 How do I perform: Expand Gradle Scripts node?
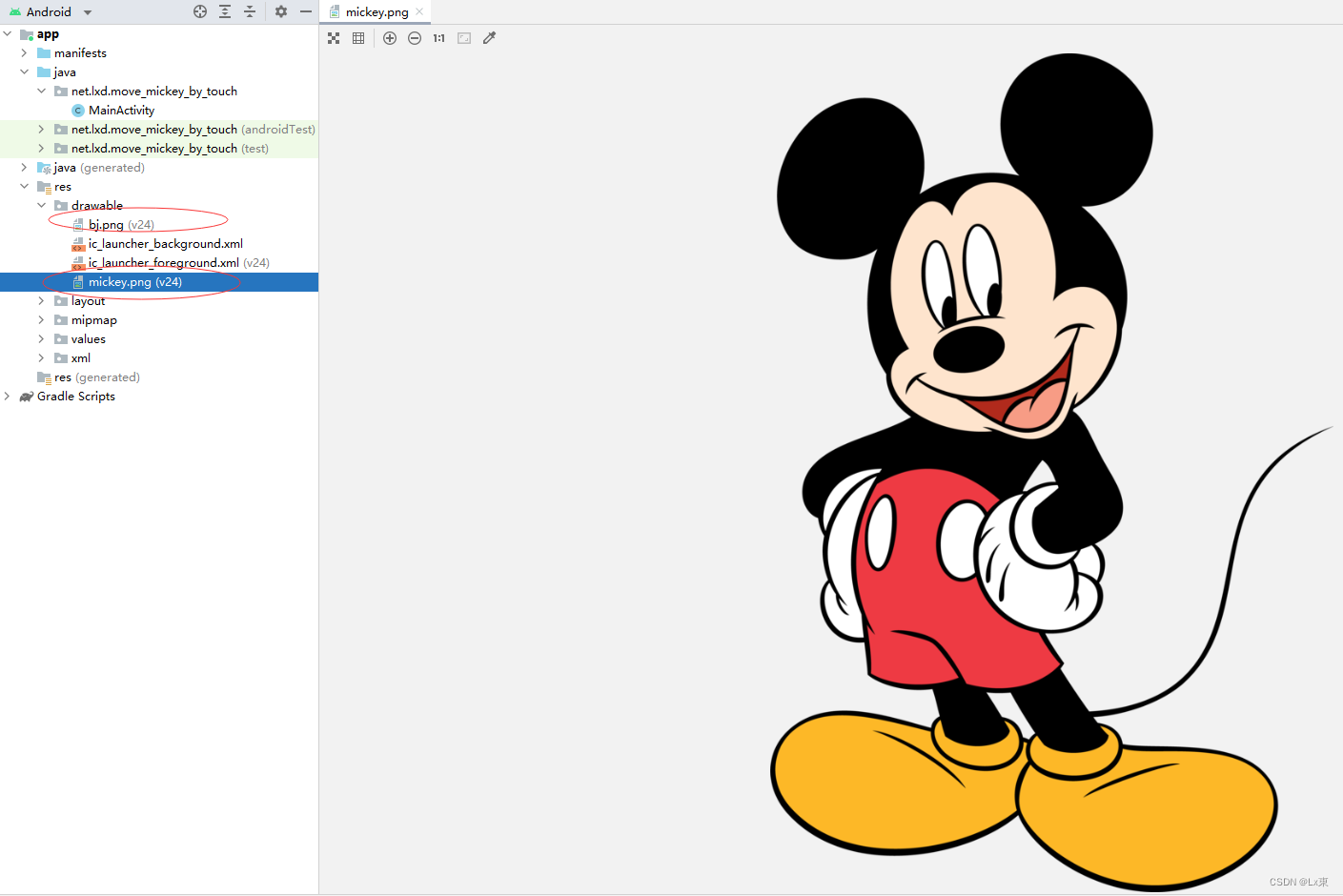coord(8,397)
